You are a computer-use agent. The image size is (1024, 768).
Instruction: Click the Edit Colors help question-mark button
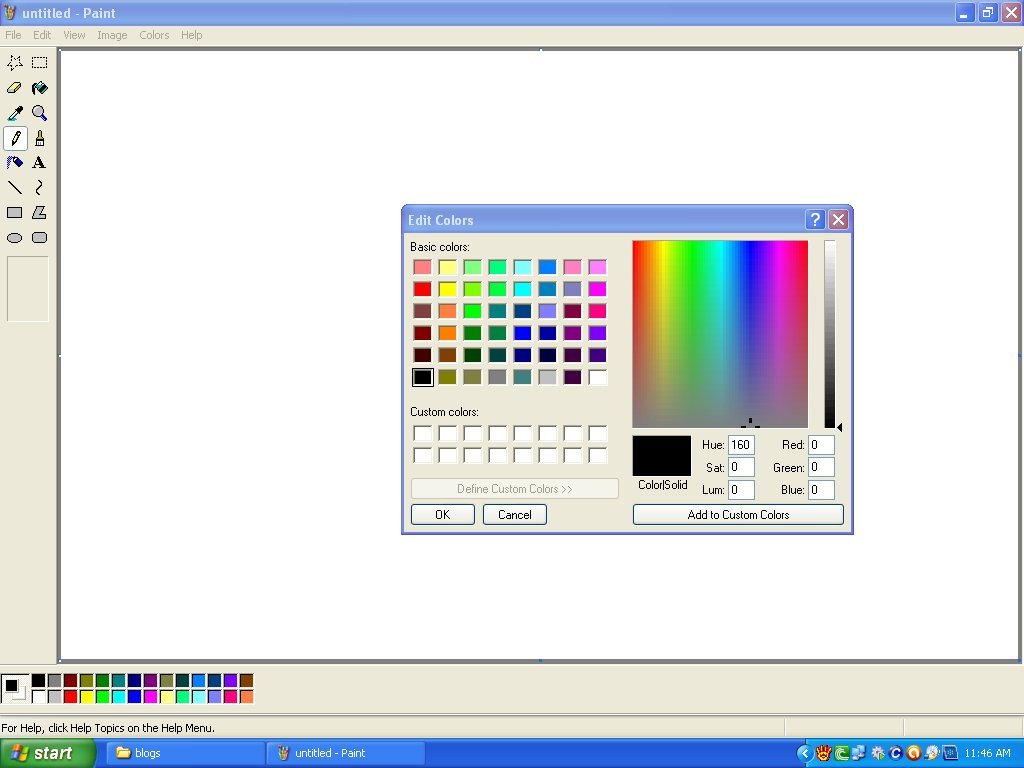click(815, 219)
